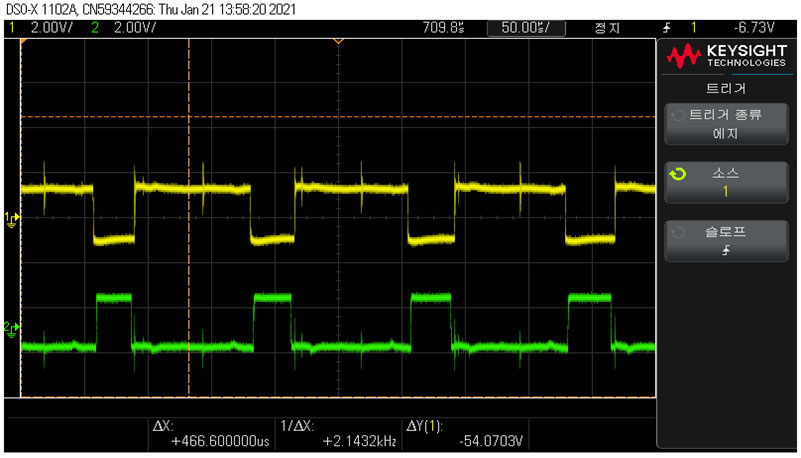Click the vertical orange X2 cursor line

pyautogui.click(x=189, y=218)
